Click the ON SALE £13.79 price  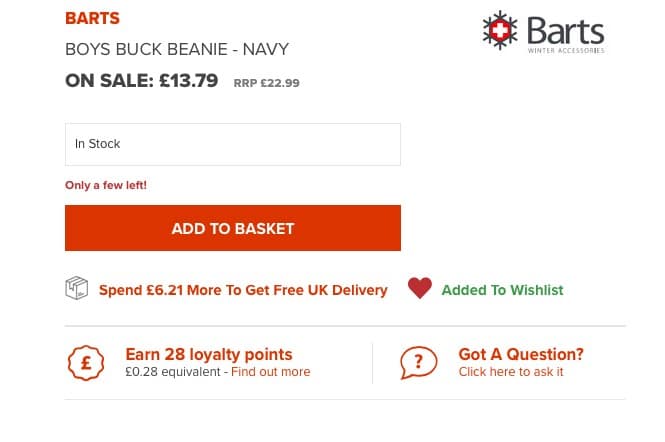[142, 81]
